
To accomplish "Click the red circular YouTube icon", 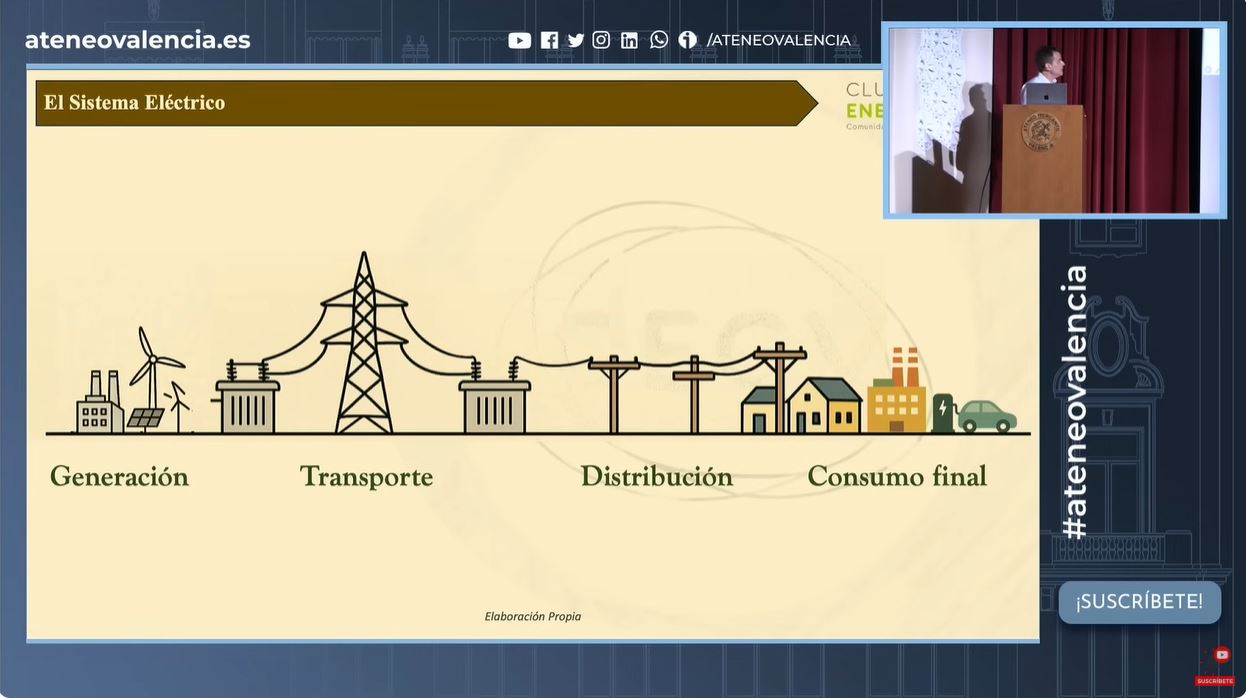I will click(x=1221, y=655).
